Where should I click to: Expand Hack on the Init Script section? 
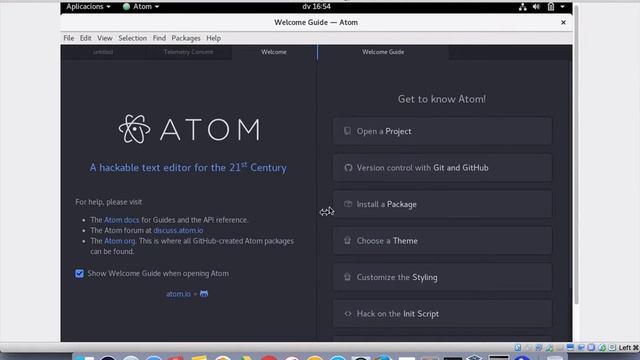[442, 313]
